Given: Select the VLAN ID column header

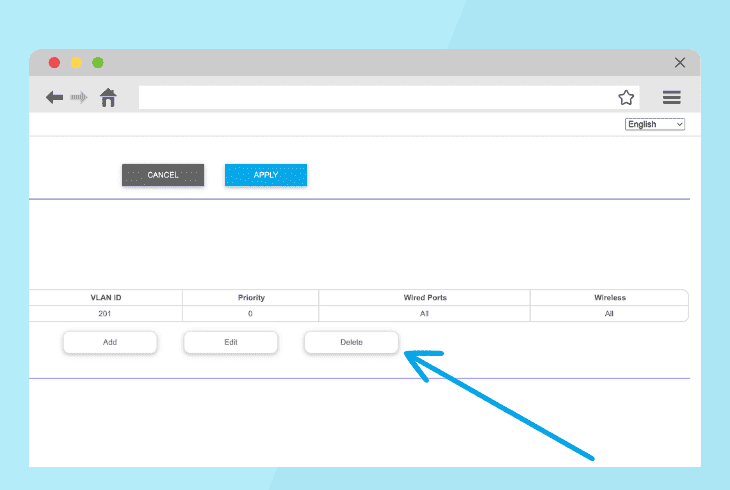Looking at the screenshot, I should (x=106, y=298).
